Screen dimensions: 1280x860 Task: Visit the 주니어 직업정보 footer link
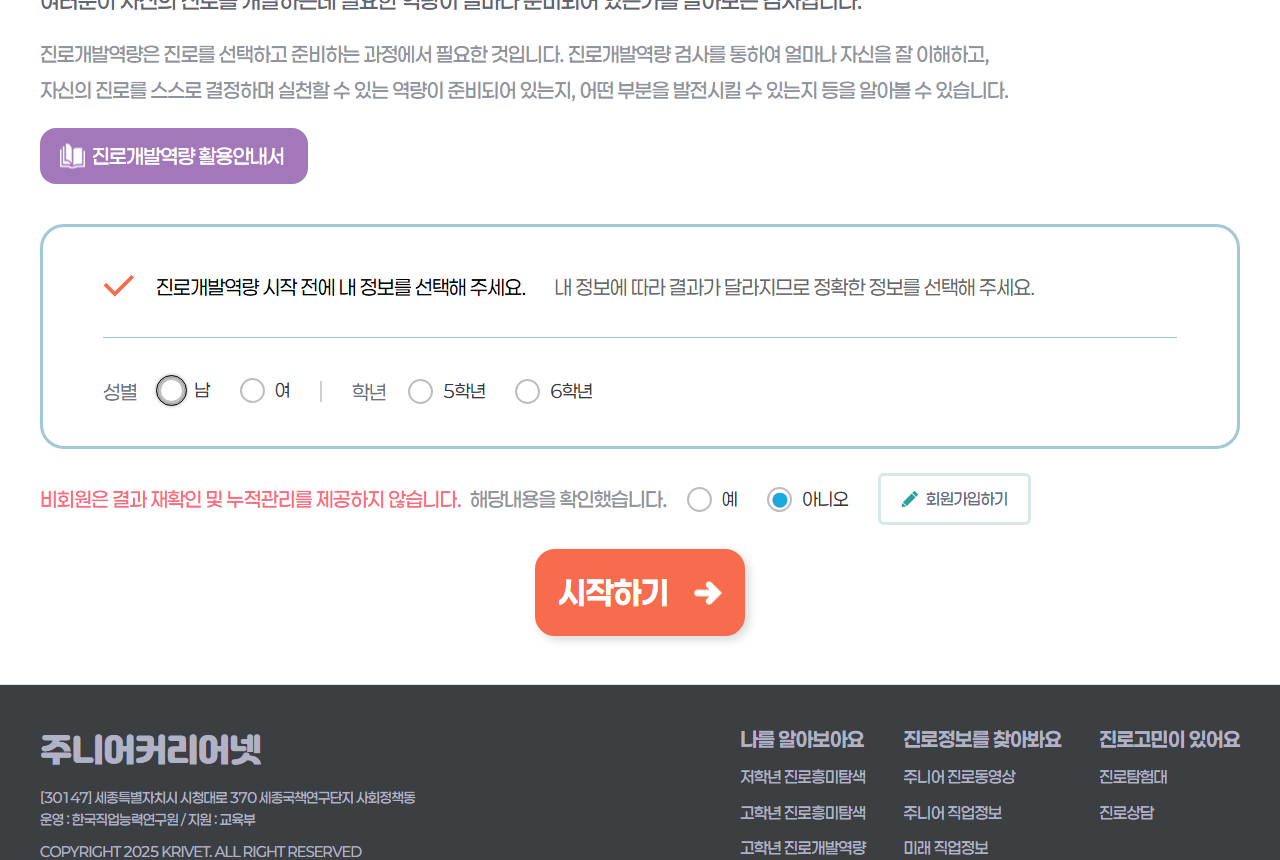coord(952,813)
